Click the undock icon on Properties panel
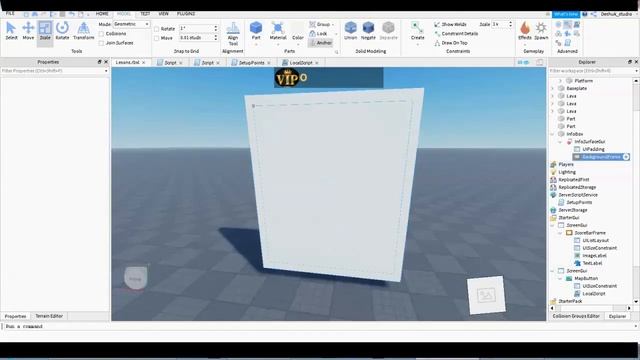640x360 pixels. (99, 62)
